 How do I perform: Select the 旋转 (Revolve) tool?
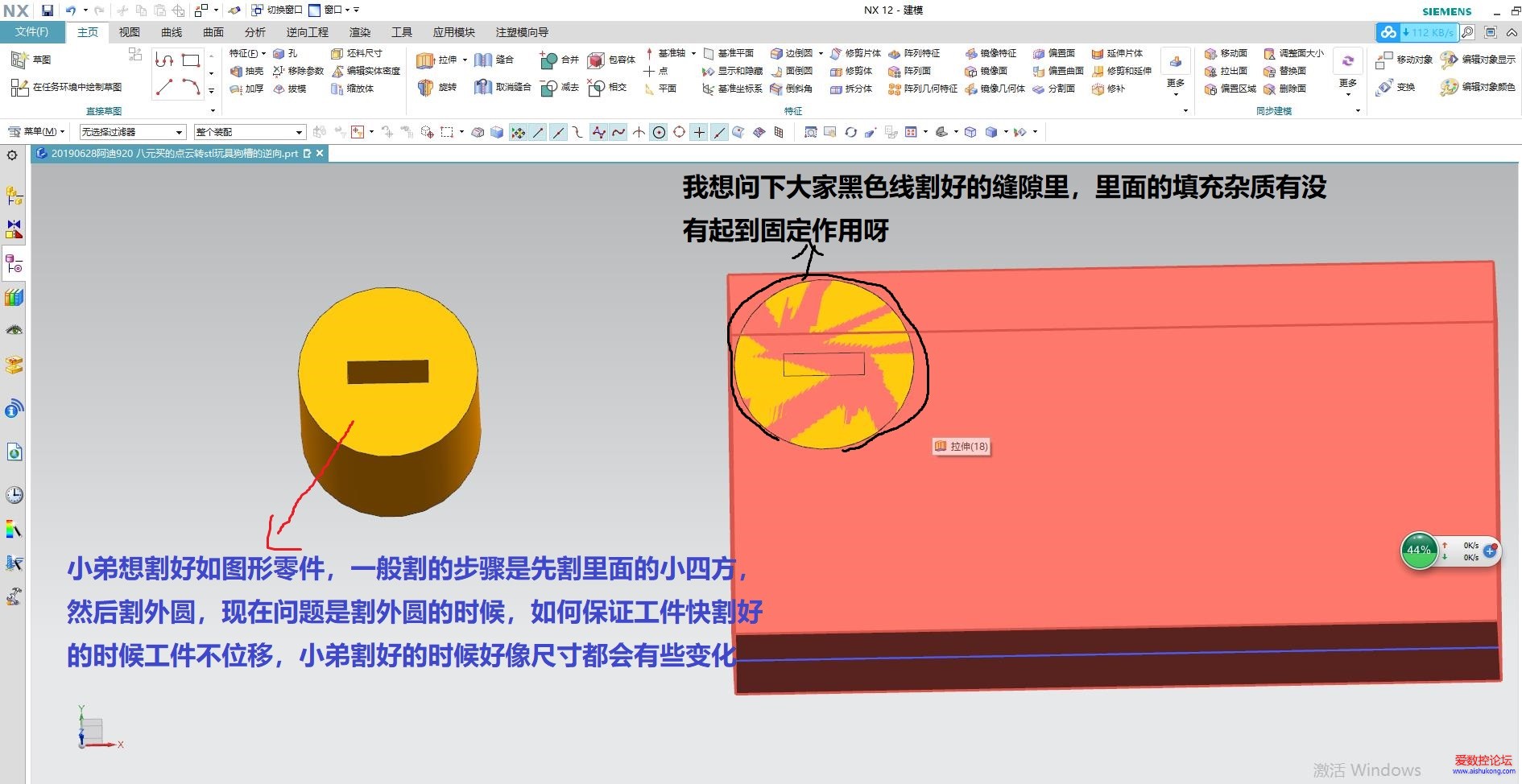click(425, 88)
